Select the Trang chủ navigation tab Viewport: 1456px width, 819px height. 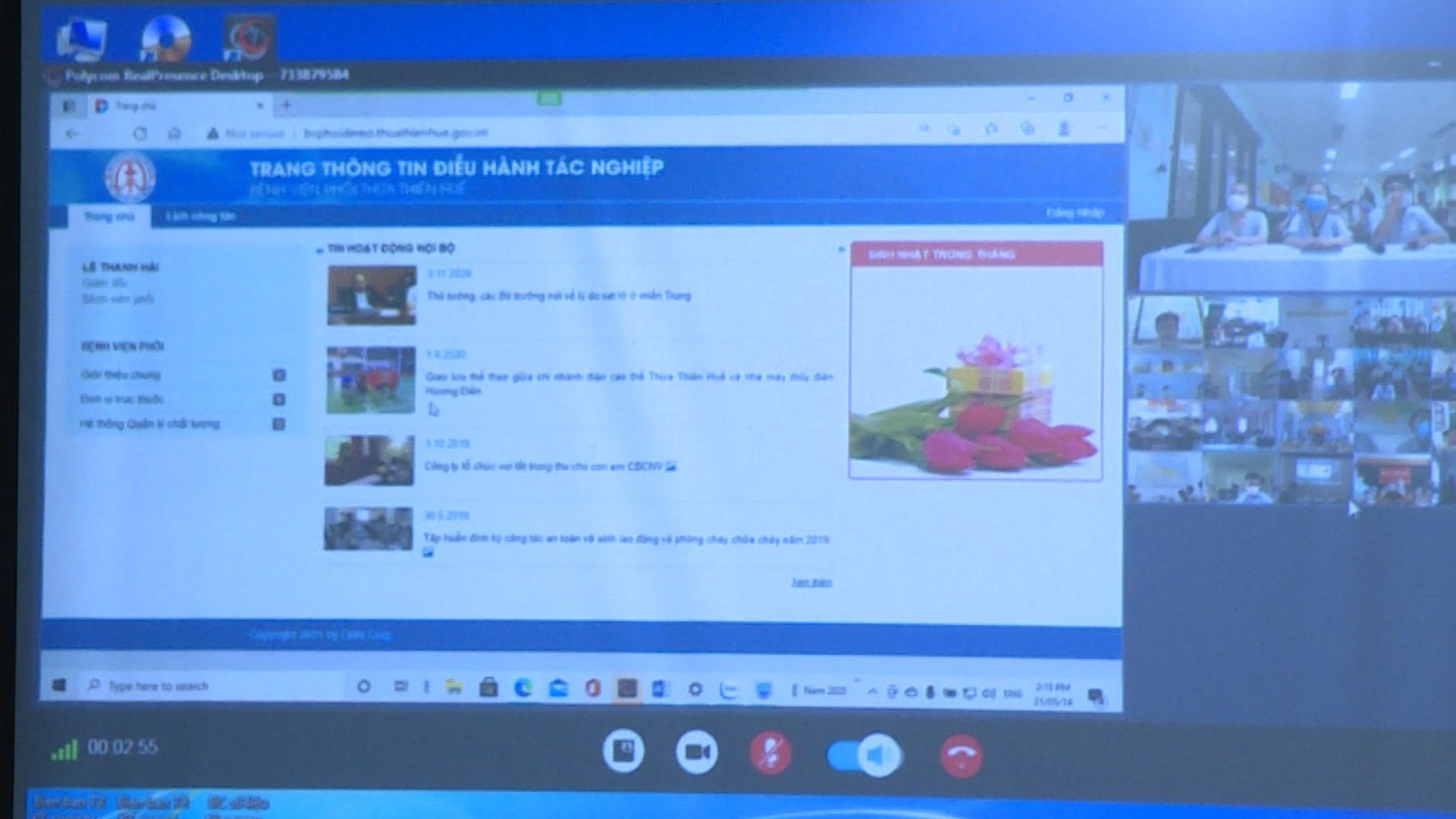point(109,216)
